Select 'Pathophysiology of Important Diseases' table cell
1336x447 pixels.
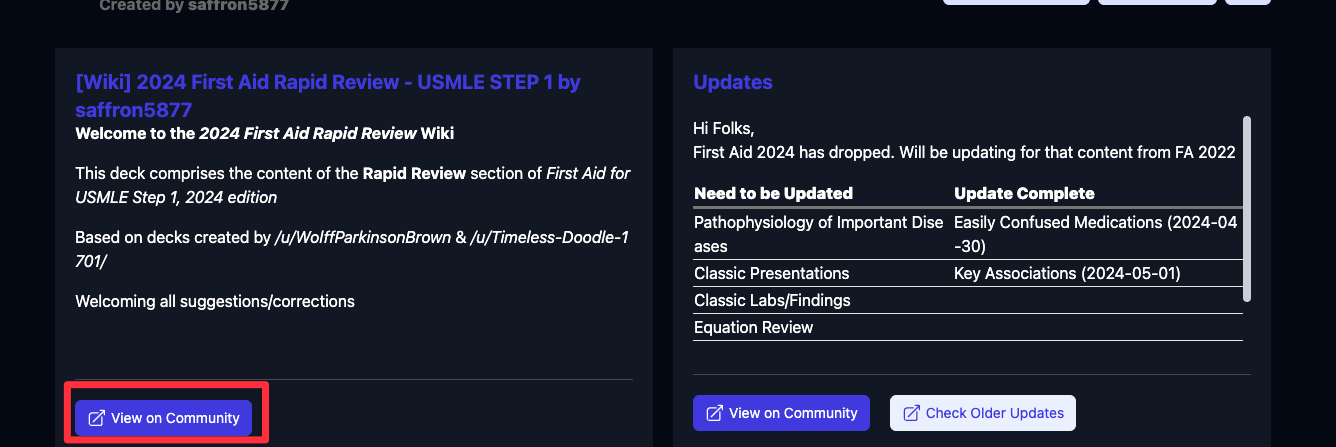pos(818,233)
